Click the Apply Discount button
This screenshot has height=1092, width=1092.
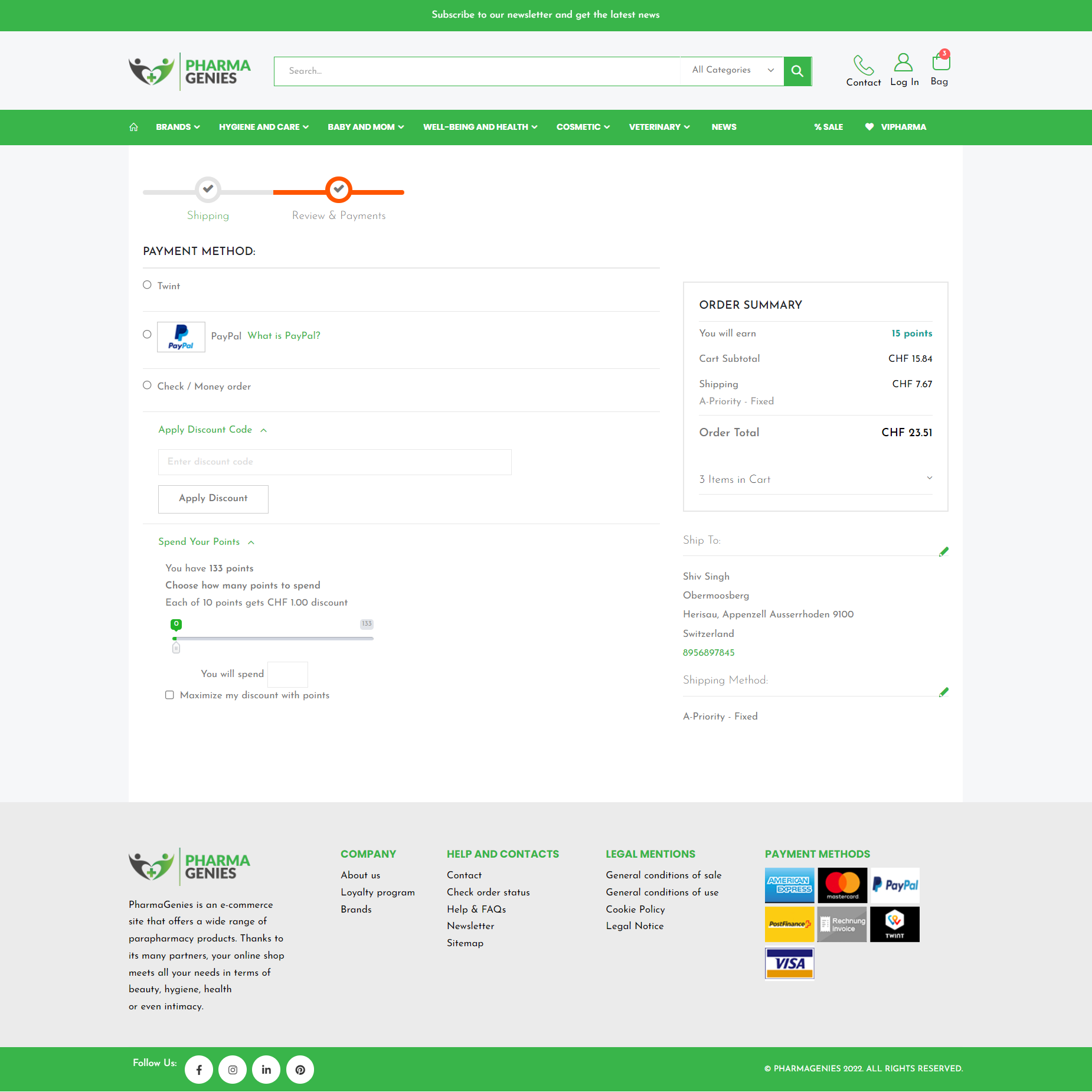pyautogui.click(x=213, y=499)
